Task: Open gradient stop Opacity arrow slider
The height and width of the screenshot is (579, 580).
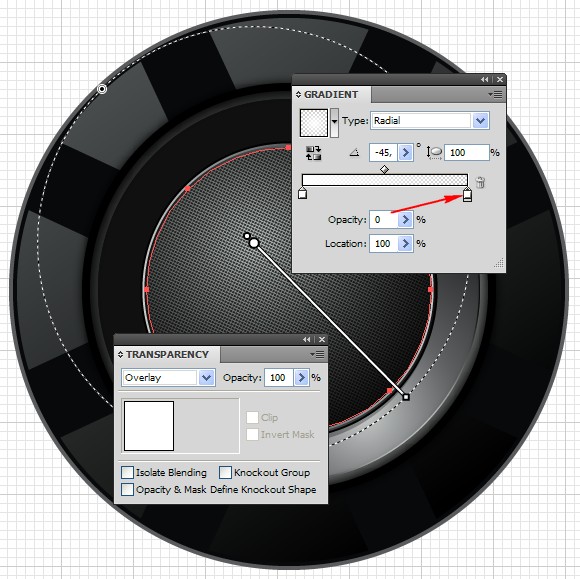Action: 405,220
